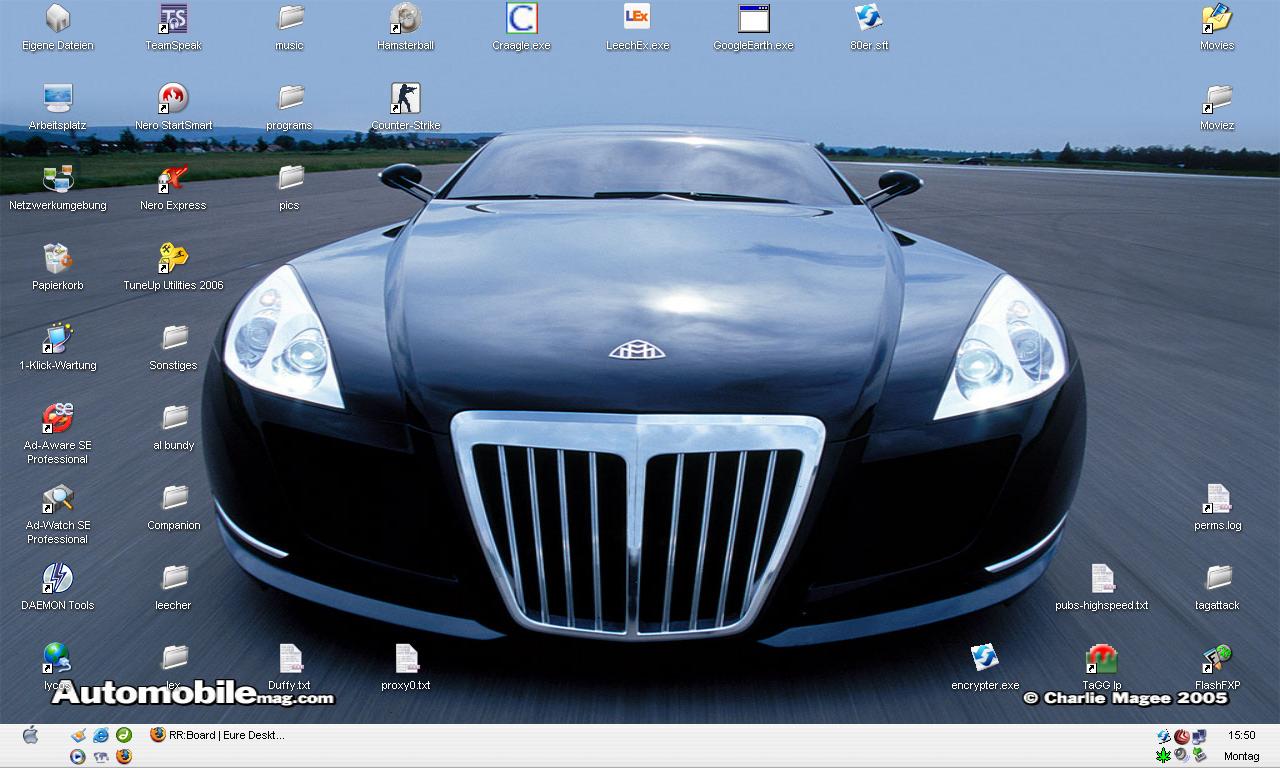1280x768 pixels.
Task: Click the Show Desktop quick launch icon
Action: pos(78,735)
